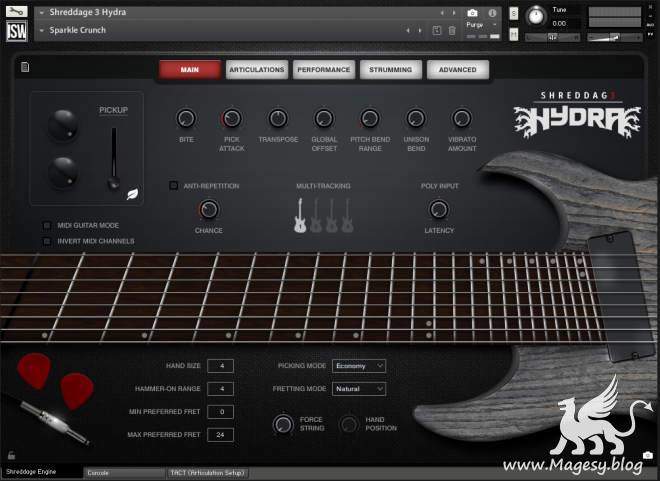The width and height of the screenshot is (660, 481).
Task: Select the second multi-tracking guitar icon
Action: [316, 215]
